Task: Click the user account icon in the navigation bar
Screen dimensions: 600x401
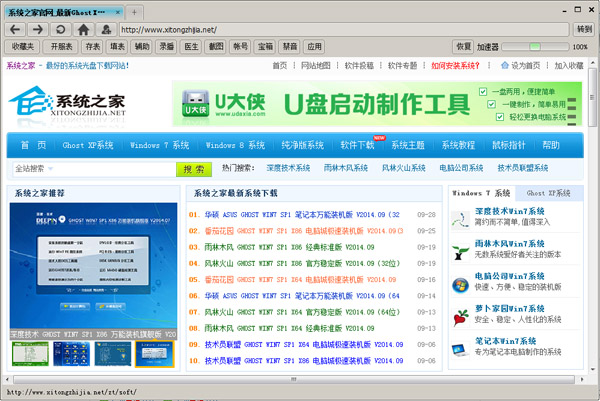Action: 106,29
